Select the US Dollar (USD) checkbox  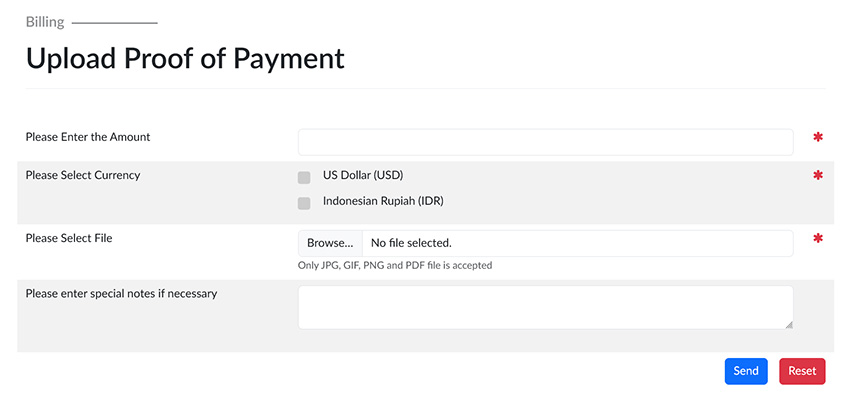click(x=304, y=177)
